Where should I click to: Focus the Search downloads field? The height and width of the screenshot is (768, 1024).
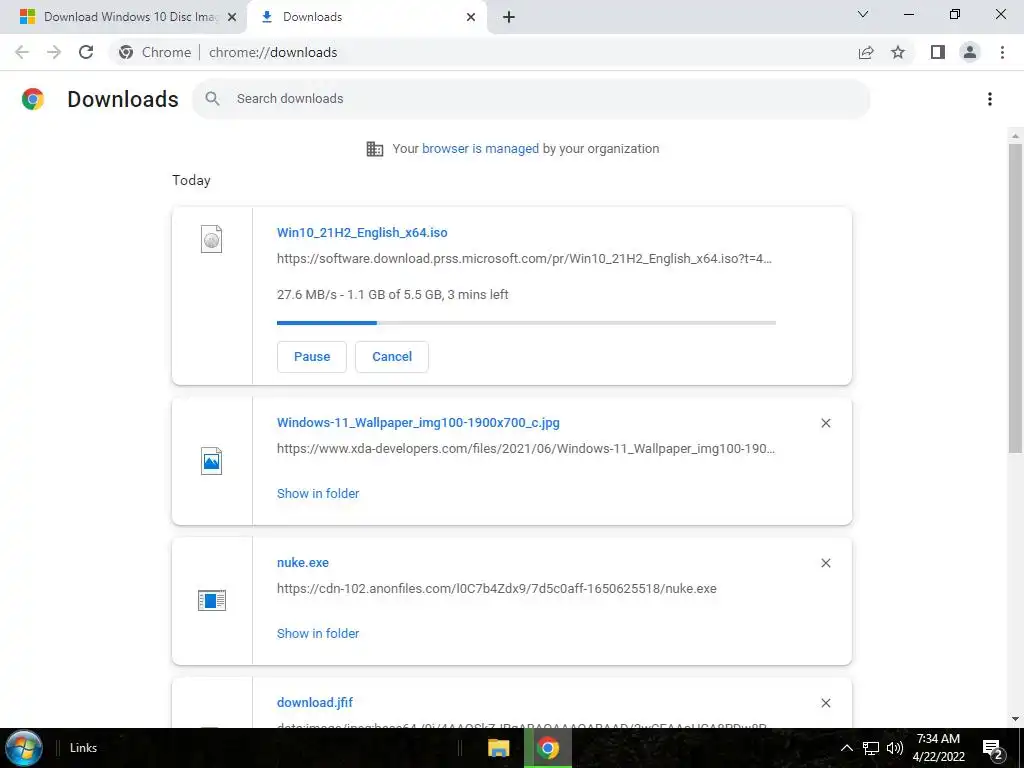pyautogui.click(x=531, y=99)
